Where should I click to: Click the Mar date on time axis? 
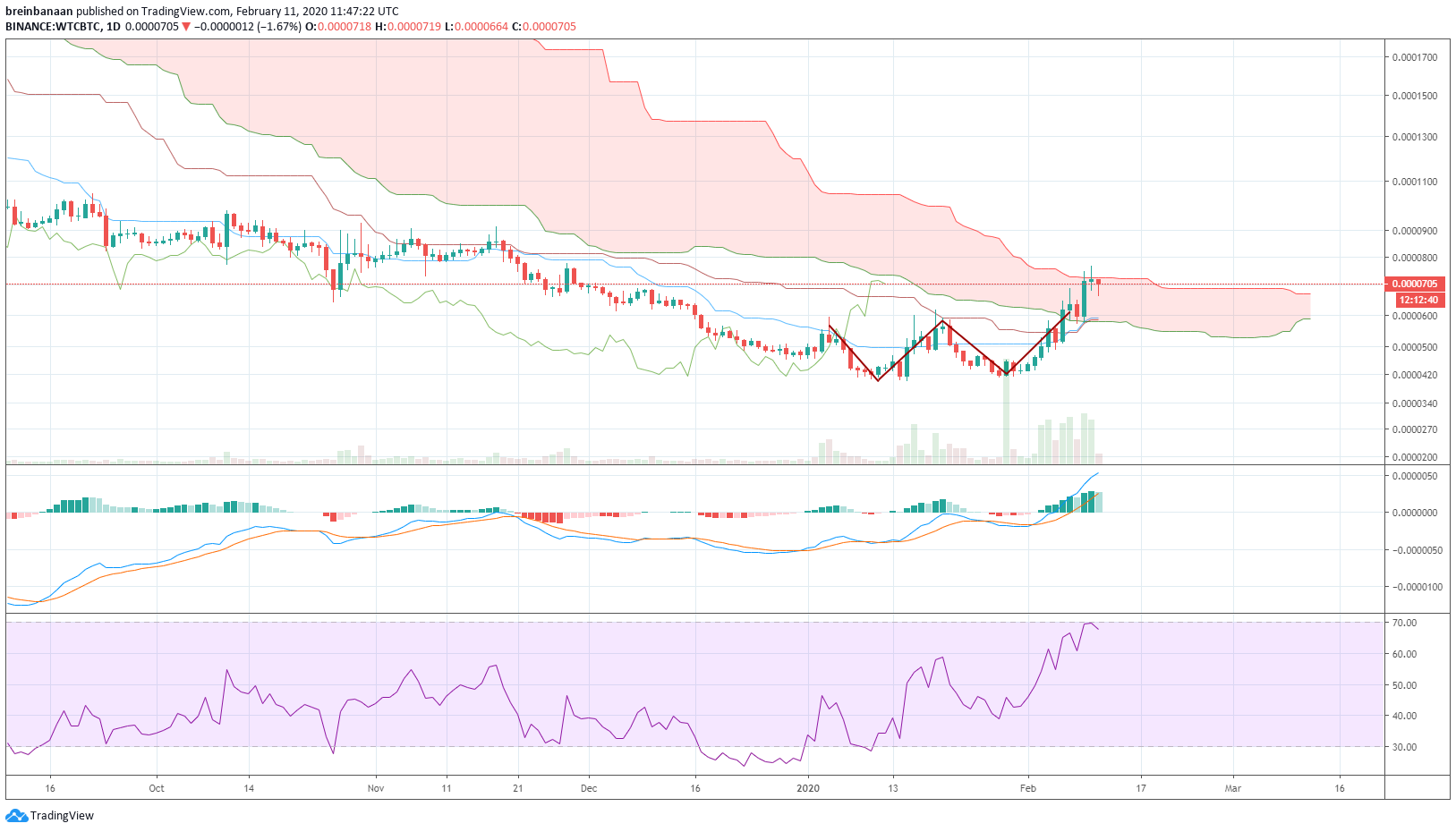[1233, 788]
